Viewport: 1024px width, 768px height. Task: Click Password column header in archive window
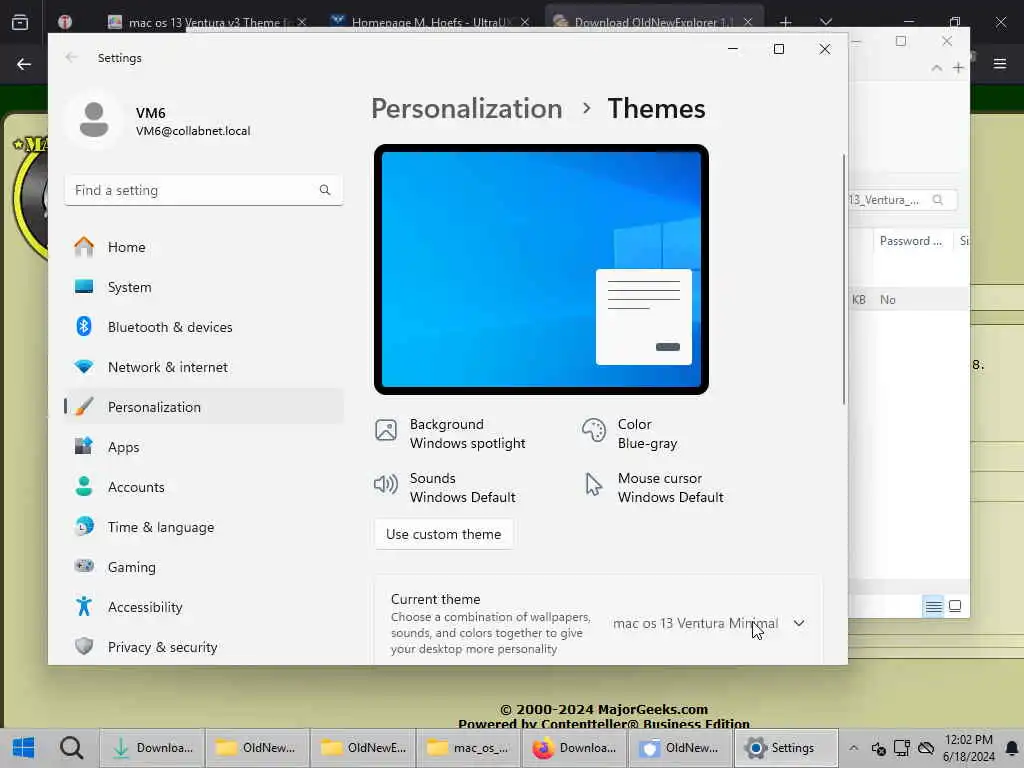[911, 241]
